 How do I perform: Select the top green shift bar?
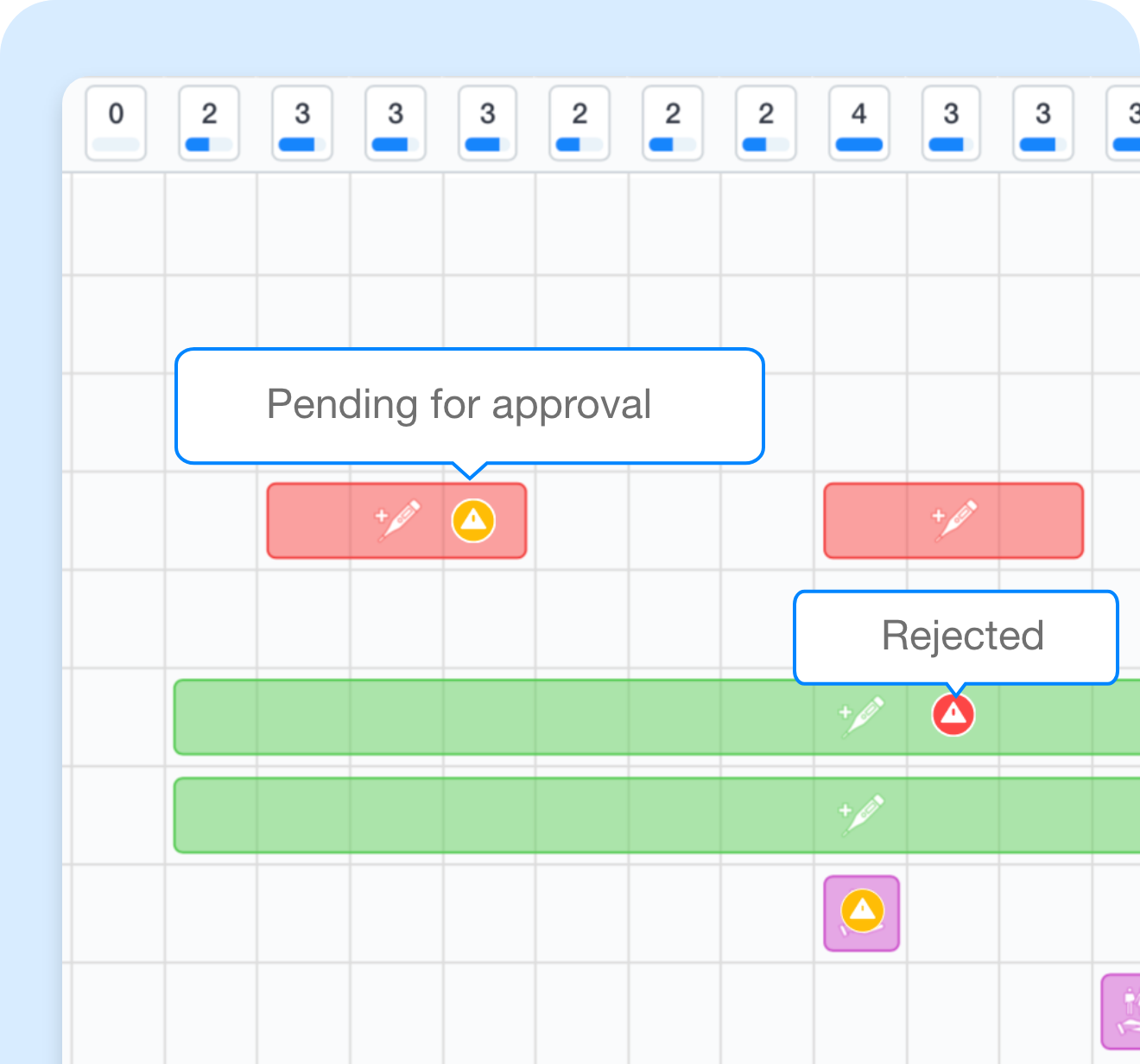(x=475, y=717)
